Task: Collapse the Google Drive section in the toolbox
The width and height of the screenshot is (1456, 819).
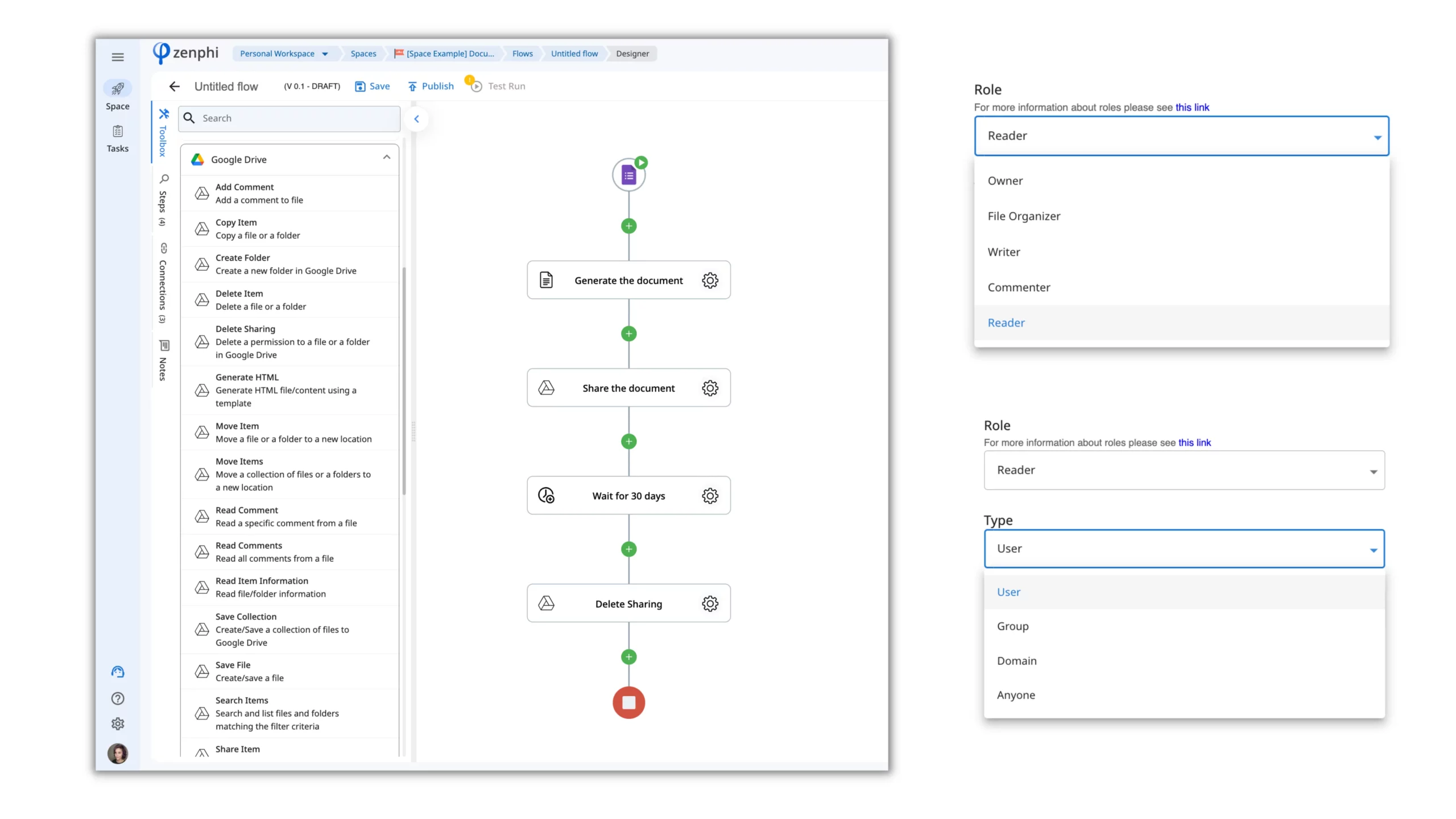Action: point(386,158)
